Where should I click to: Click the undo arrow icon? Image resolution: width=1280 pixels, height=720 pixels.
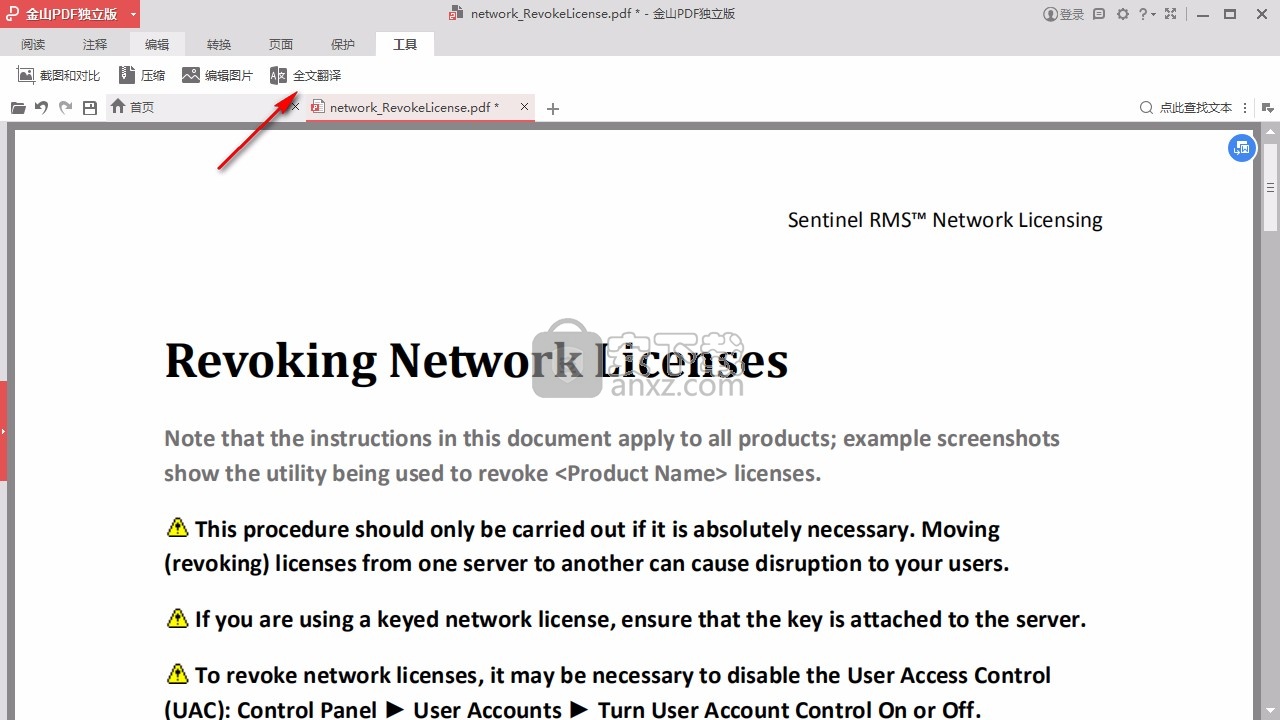41,108
